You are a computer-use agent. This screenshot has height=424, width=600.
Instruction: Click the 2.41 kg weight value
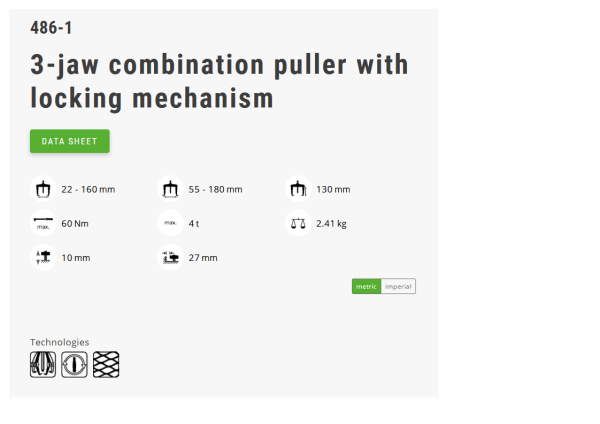coord(331,224)
